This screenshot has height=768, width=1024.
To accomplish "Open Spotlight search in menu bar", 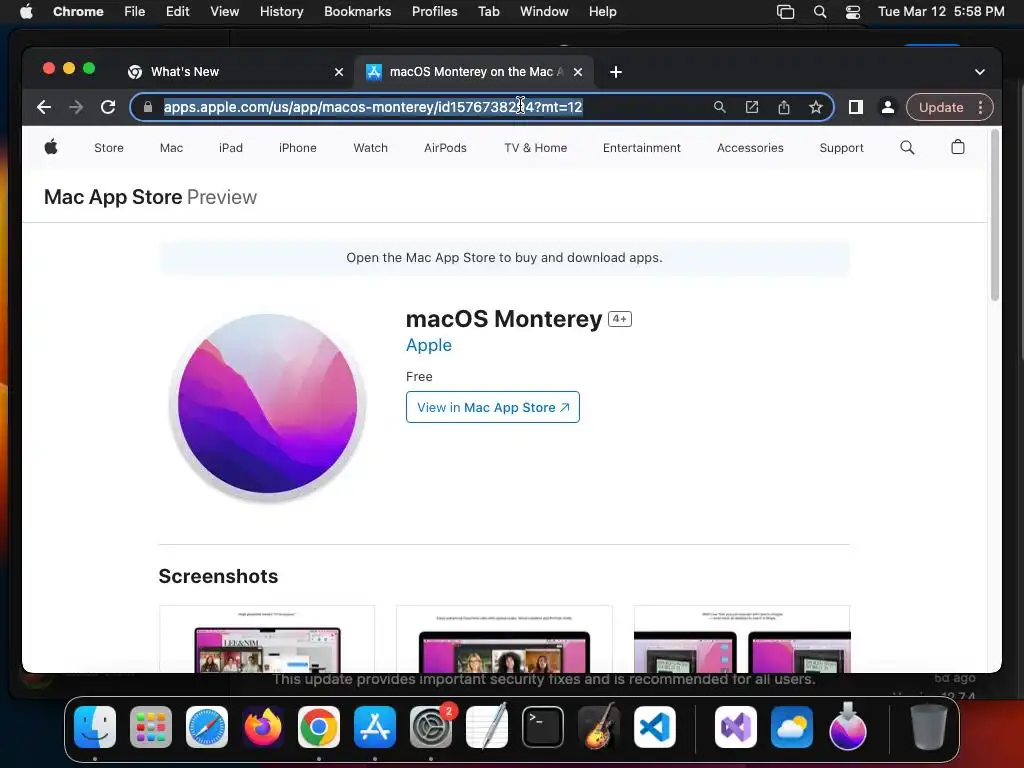I will point(820,12).
